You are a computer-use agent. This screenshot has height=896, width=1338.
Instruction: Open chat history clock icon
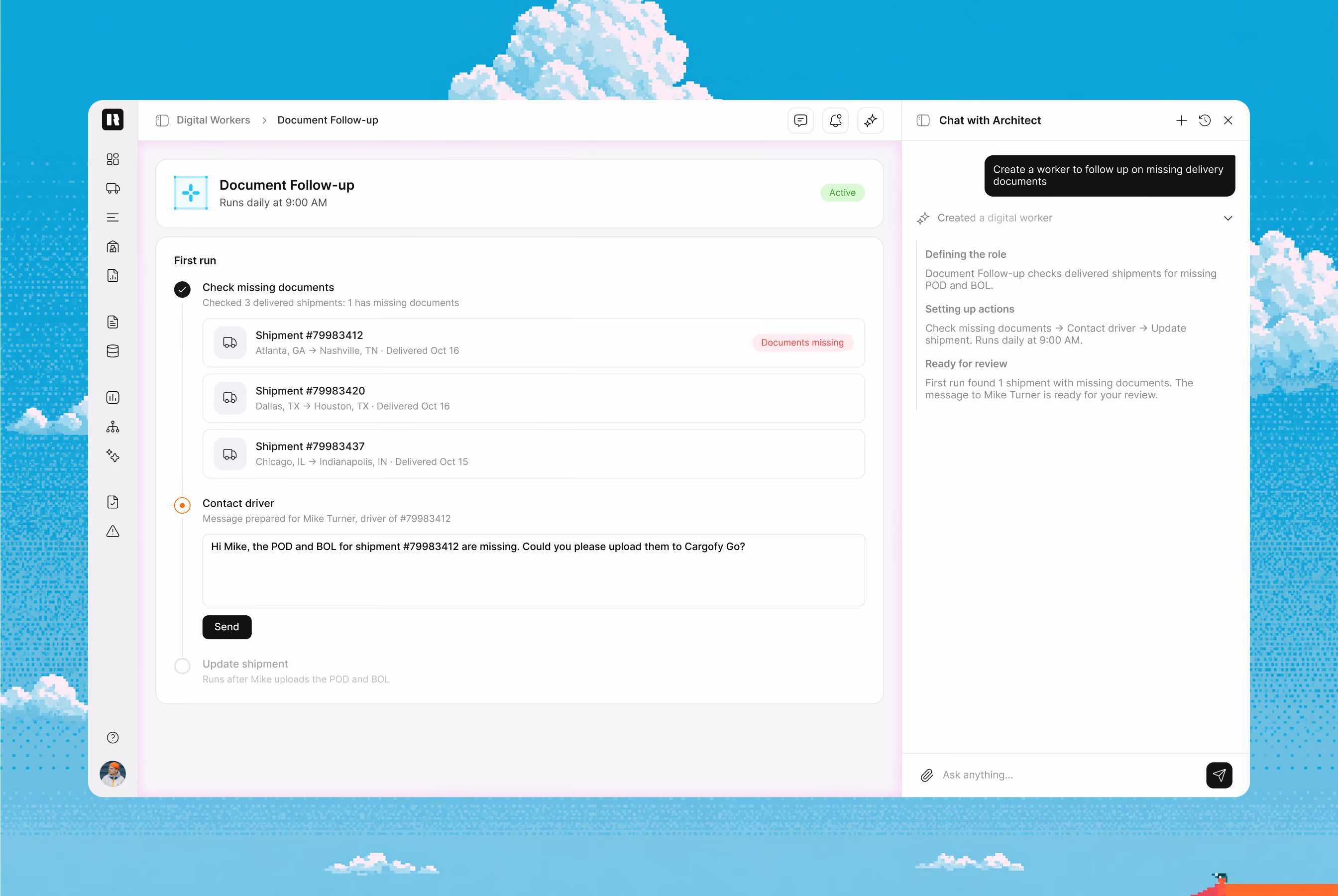[x=1204, y=120]
